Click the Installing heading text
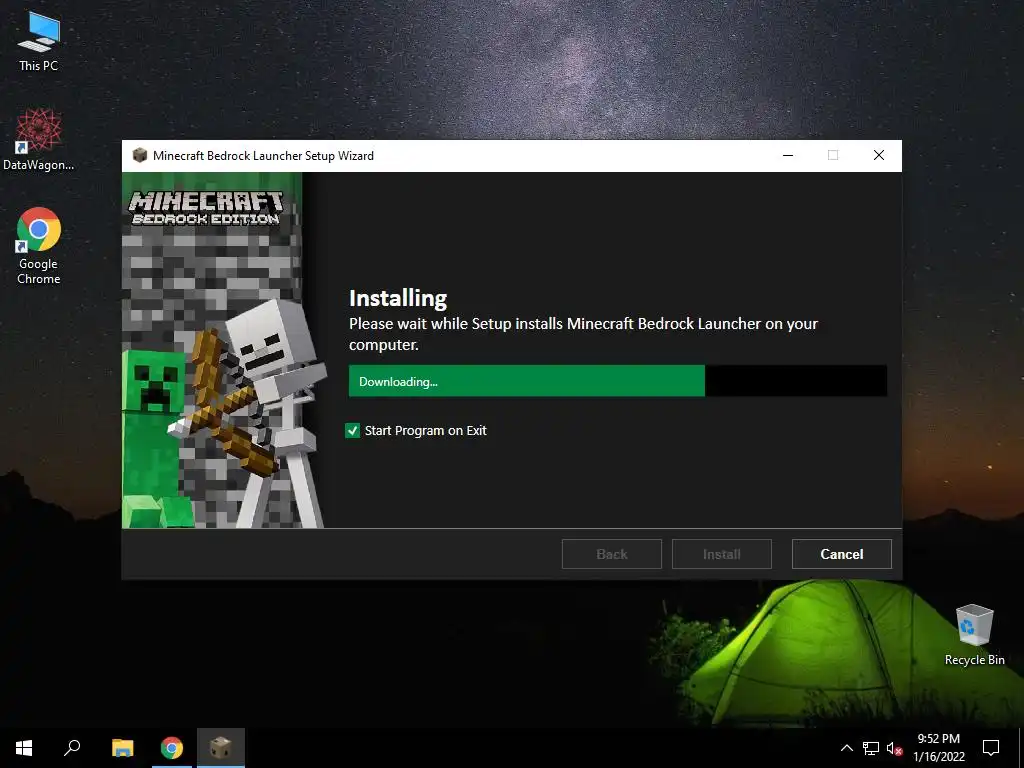This screenshot has height=768, width=1024. [x=398, y=298]
